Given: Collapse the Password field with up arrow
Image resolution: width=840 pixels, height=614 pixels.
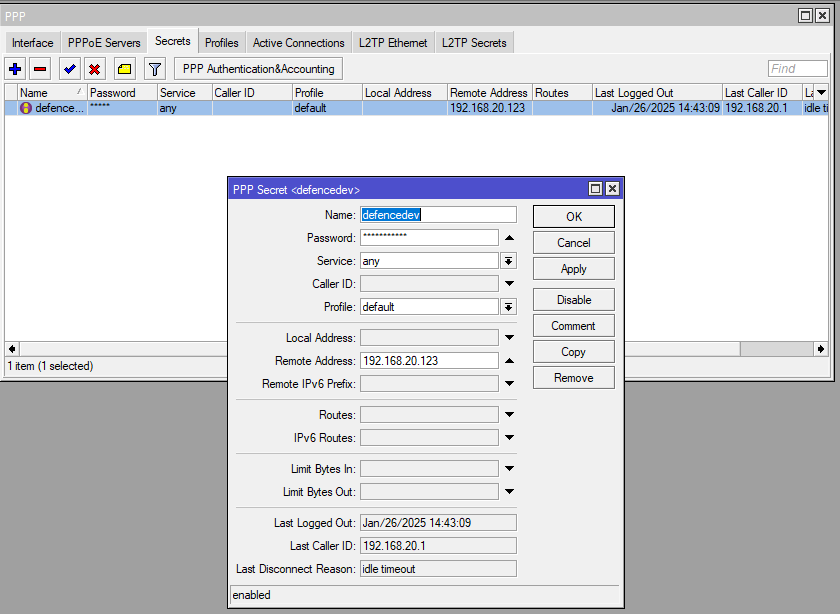Looking at the screenshot, I should tap(509, 238).
